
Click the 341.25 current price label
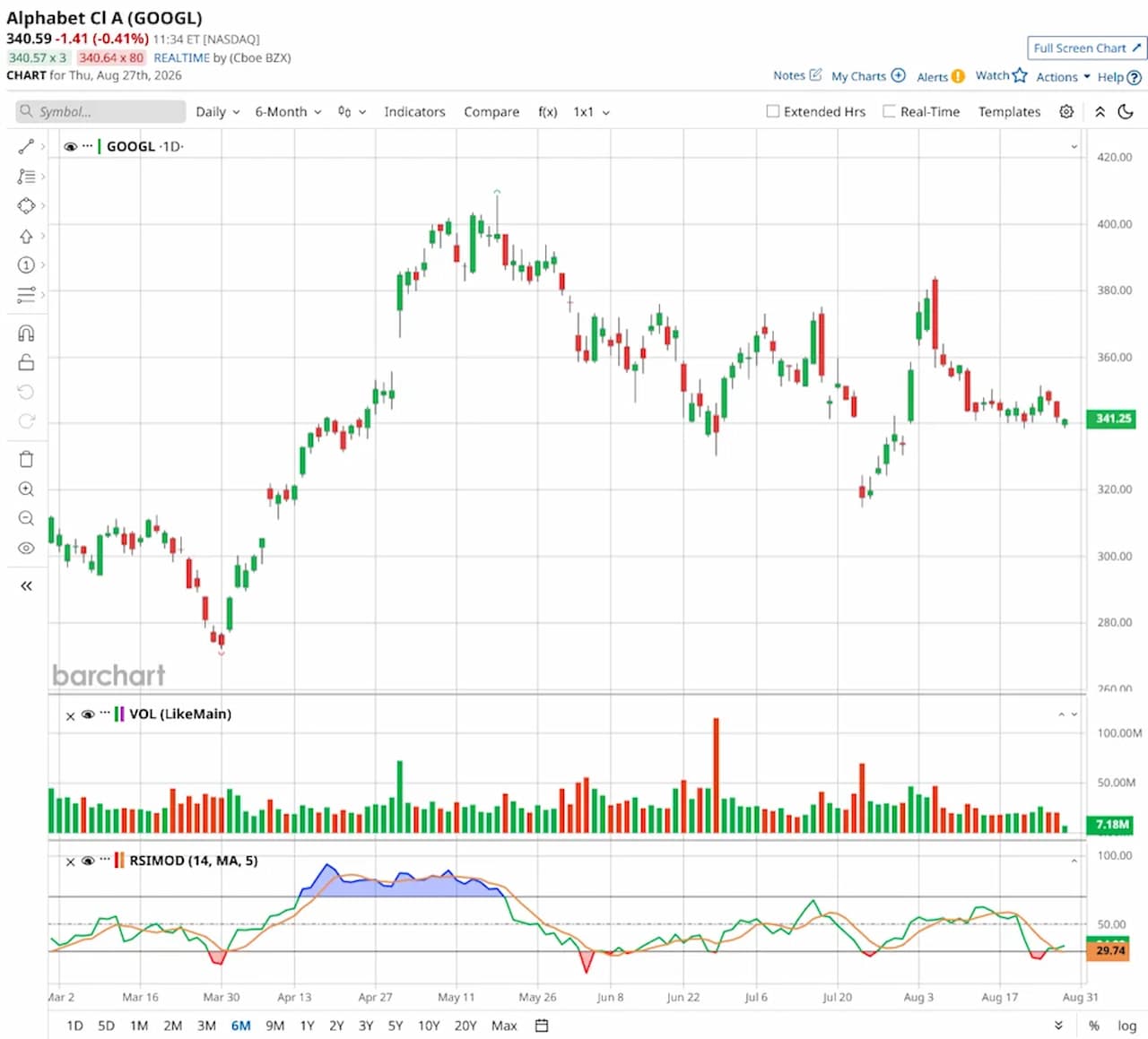1113,419
